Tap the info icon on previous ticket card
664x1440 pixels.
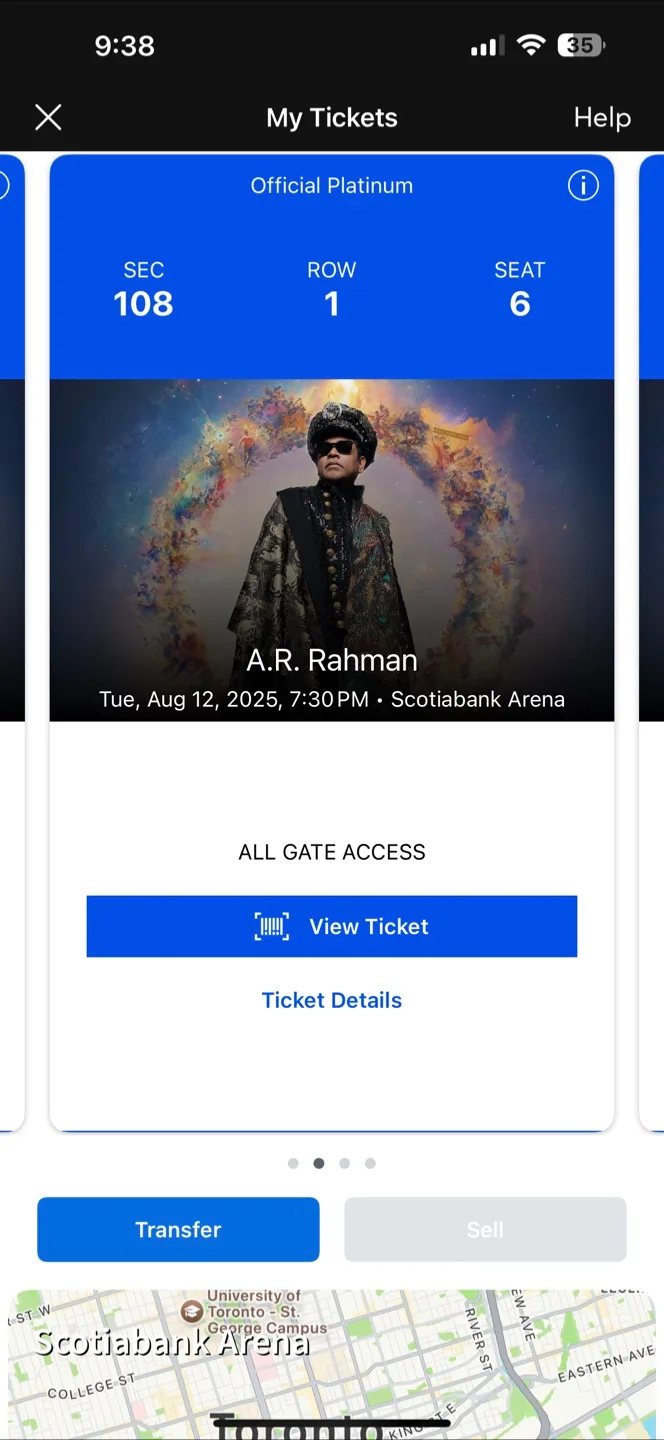coord(3,185)
